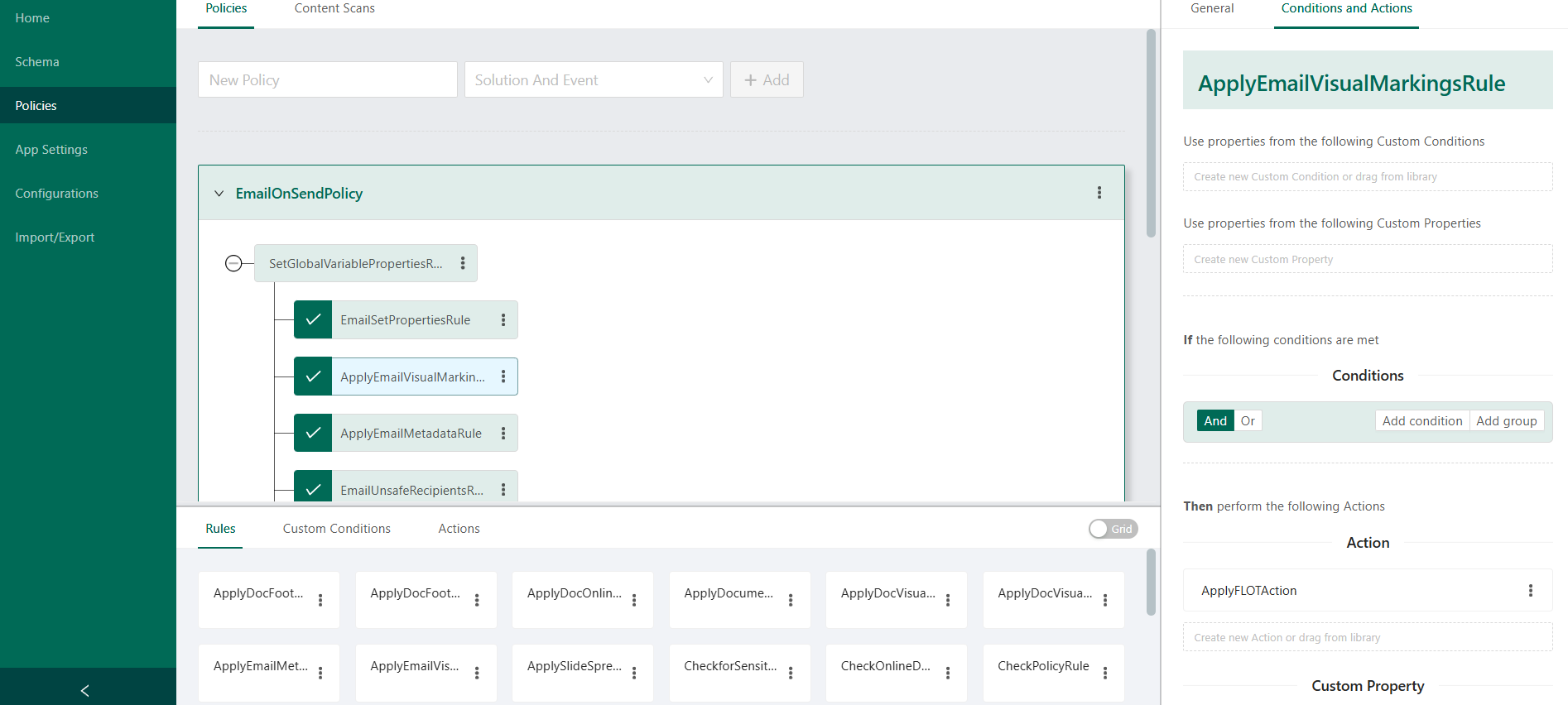Open the Custom Conditions library tab
1568x705 pixels.
point(336,529)
